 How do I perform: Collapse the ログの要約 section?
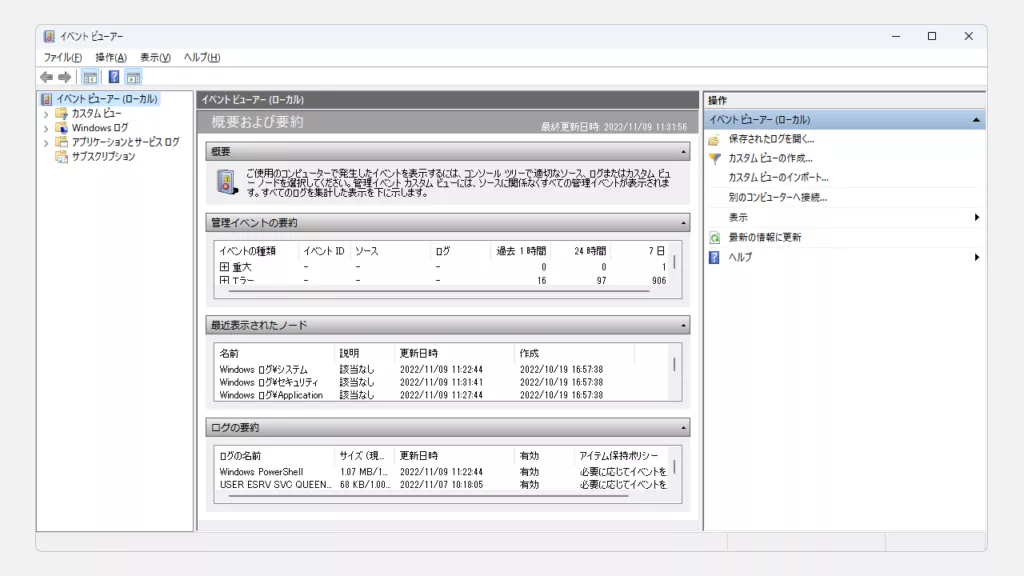pyautogui.click(x=683, y=428)
